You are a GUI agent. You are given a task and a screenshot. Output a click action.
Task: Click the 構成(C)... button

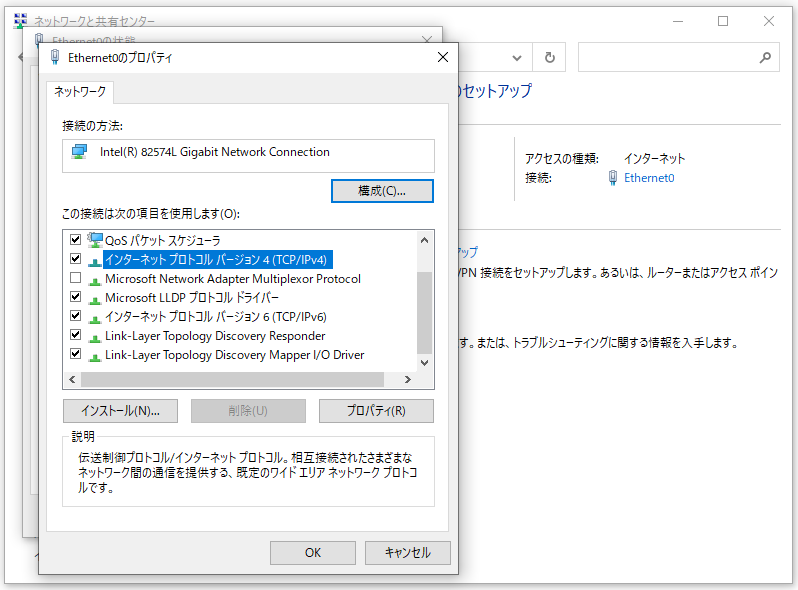coord(382,191)
